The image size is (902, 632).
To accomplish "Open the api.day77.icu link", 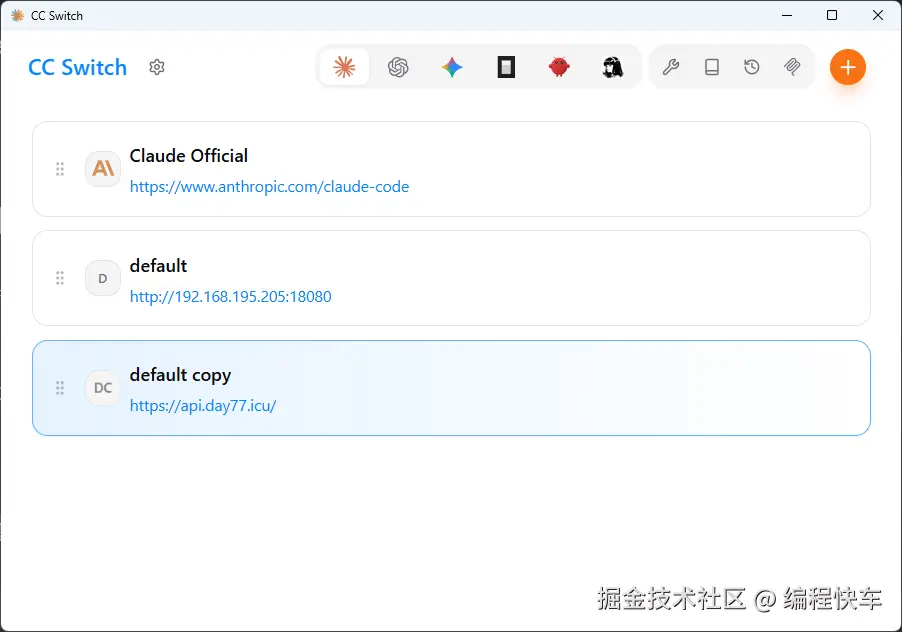I will [x=203, y=405].
